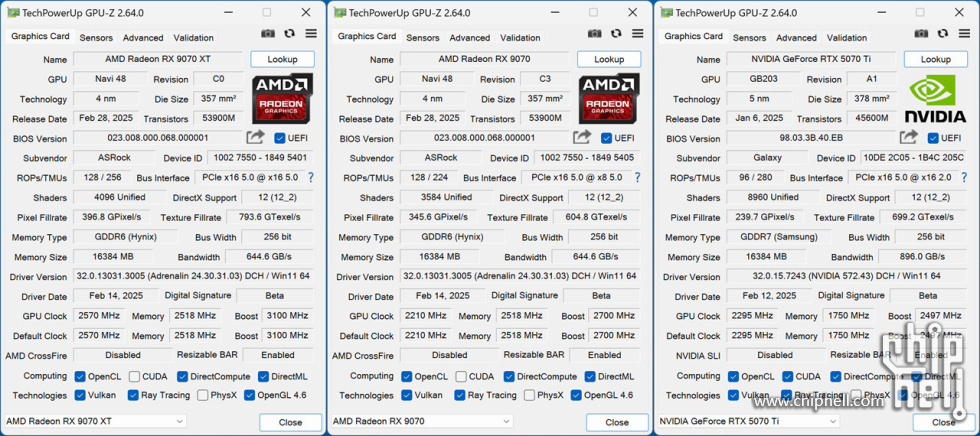Click '3584 Unified' shaders field

(x=446, y=197)
